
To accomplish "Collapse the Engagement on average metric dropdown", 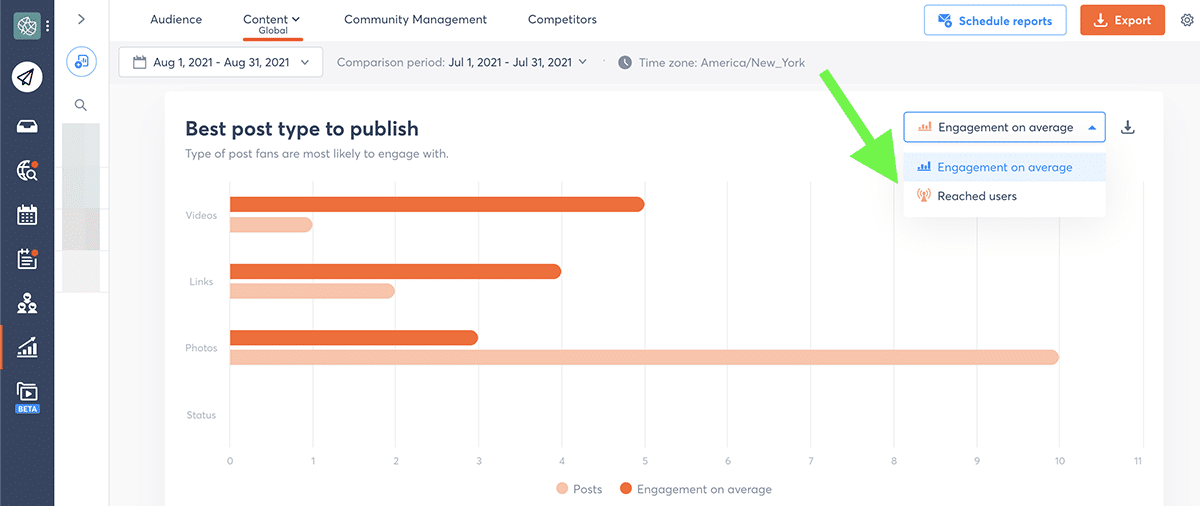I will click(x=1004, y=127).
